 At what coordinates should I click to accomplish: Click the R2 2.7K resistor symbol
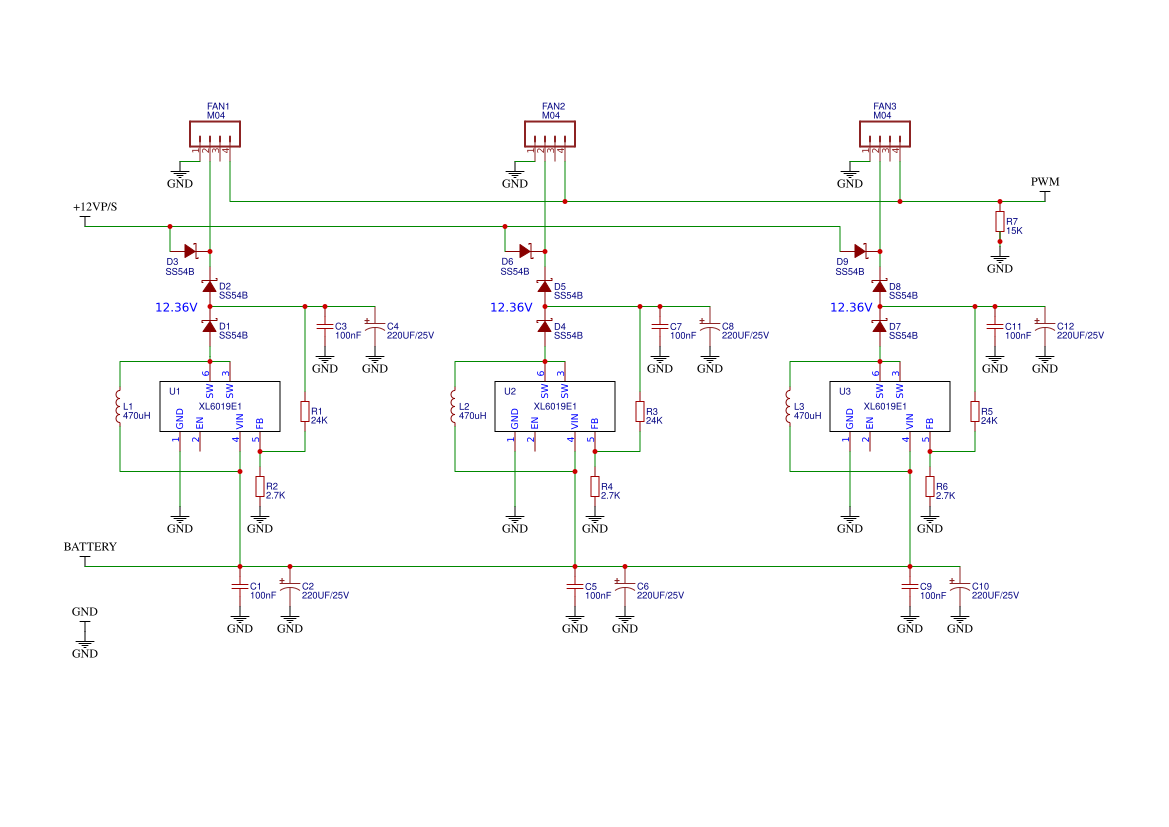(259, 487)
